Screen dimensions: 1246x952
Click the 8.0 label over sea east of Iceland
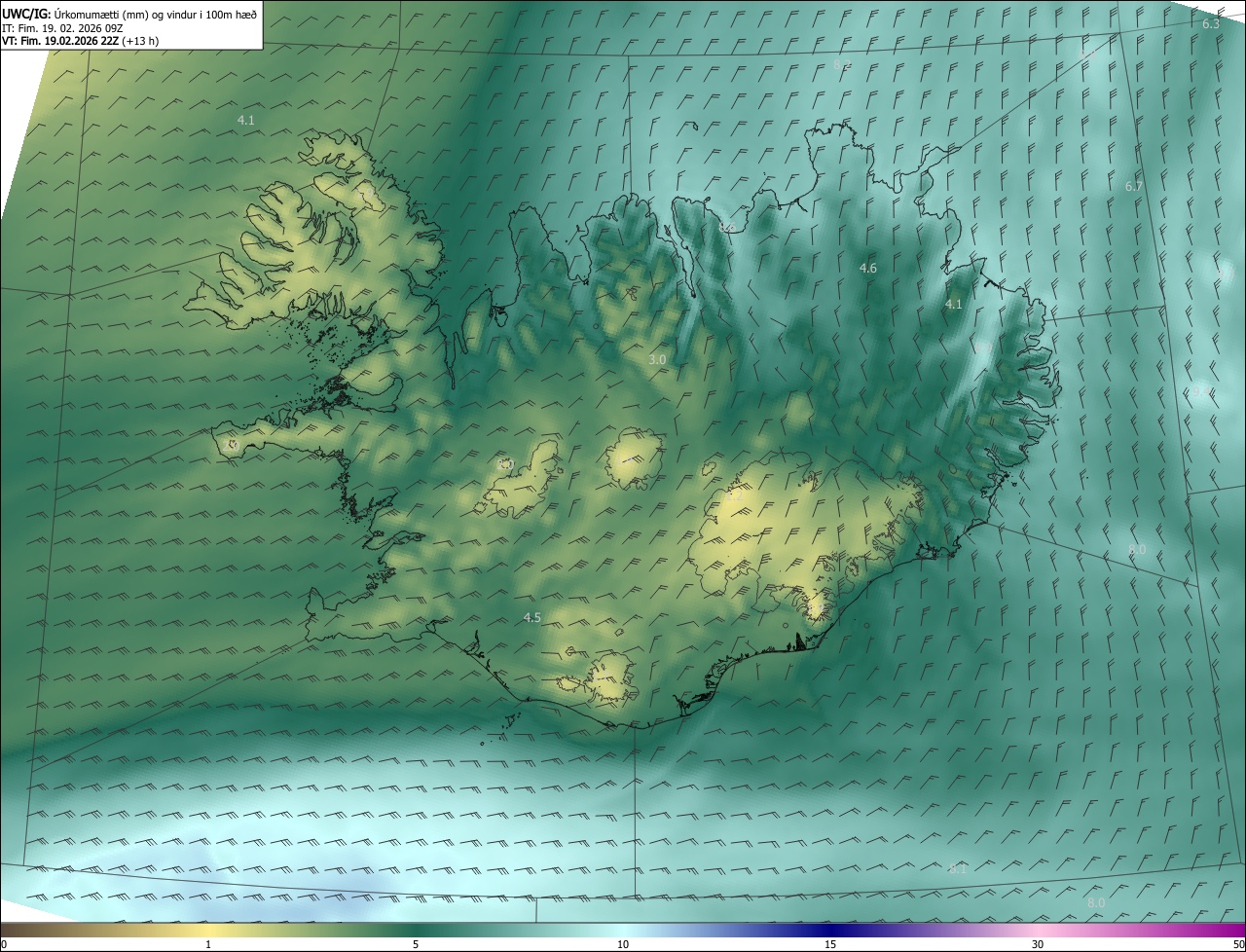click(x=1137, y=549)
